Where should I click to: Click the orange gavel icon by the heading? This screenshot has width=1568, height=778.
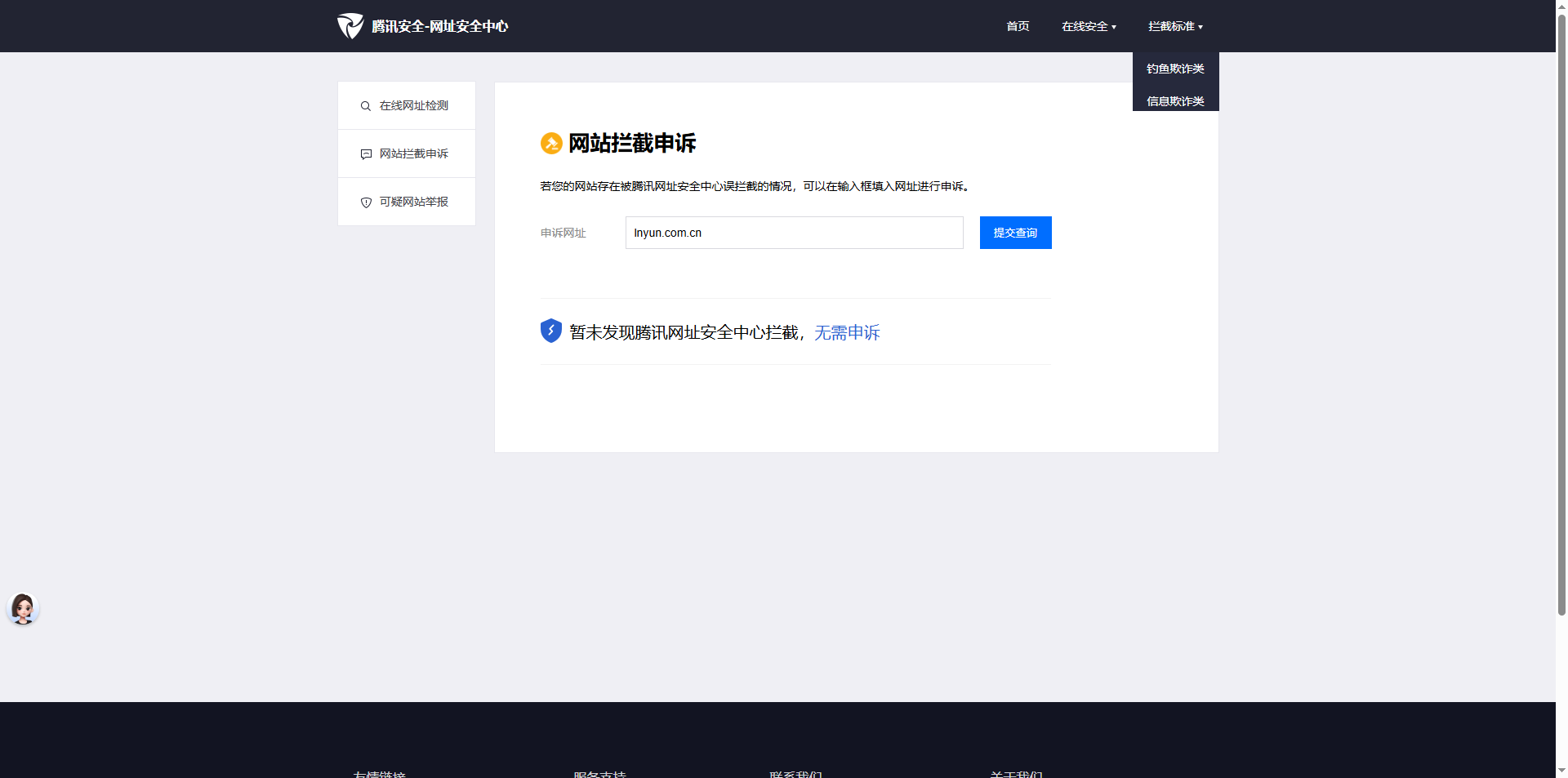coord(551,144)
